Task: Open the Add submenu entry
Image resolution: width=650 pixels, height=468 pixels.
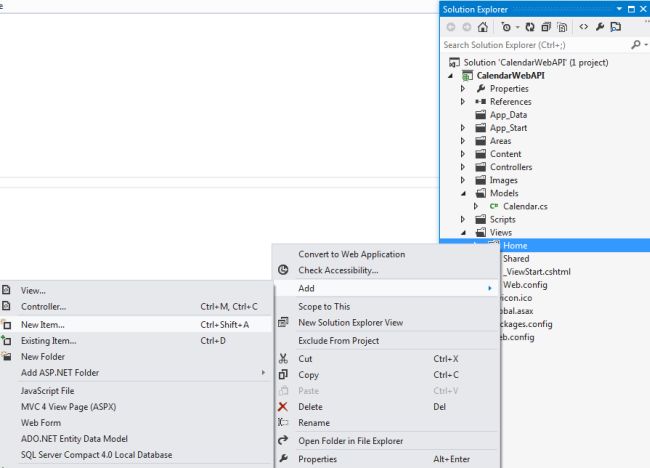Action: (386, 288)
